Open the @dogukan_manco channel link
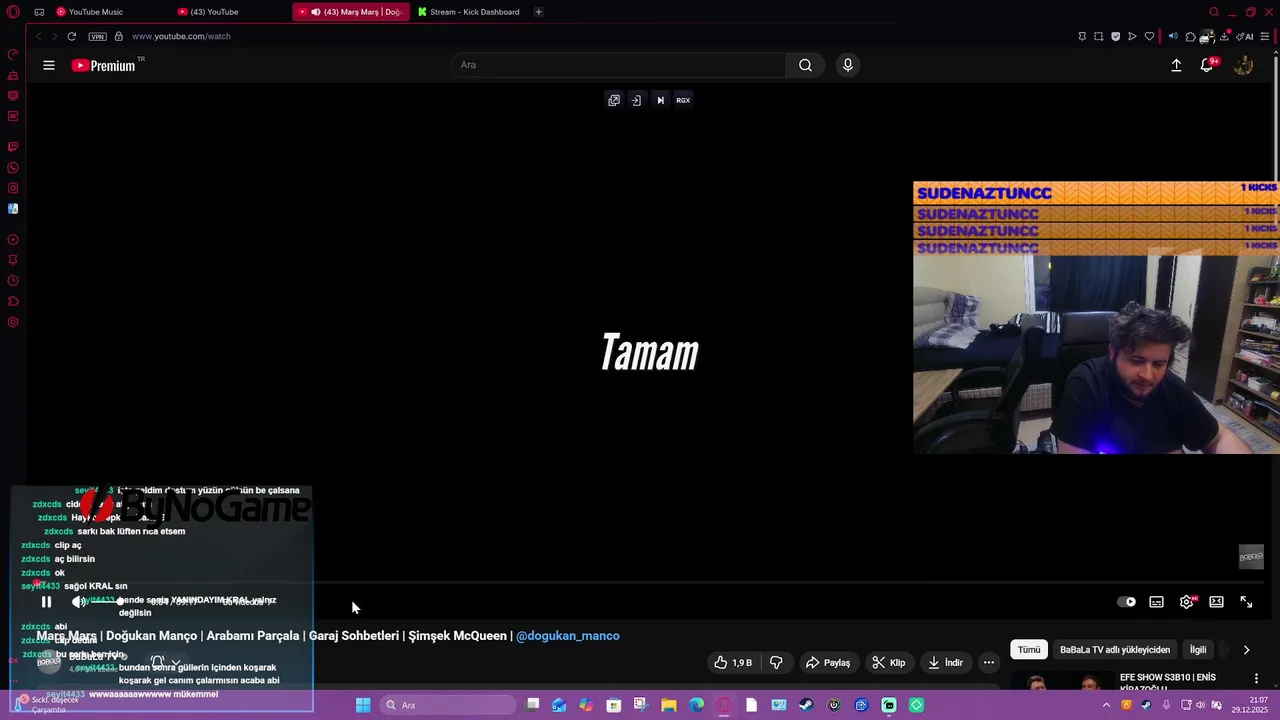 point(567,636)
